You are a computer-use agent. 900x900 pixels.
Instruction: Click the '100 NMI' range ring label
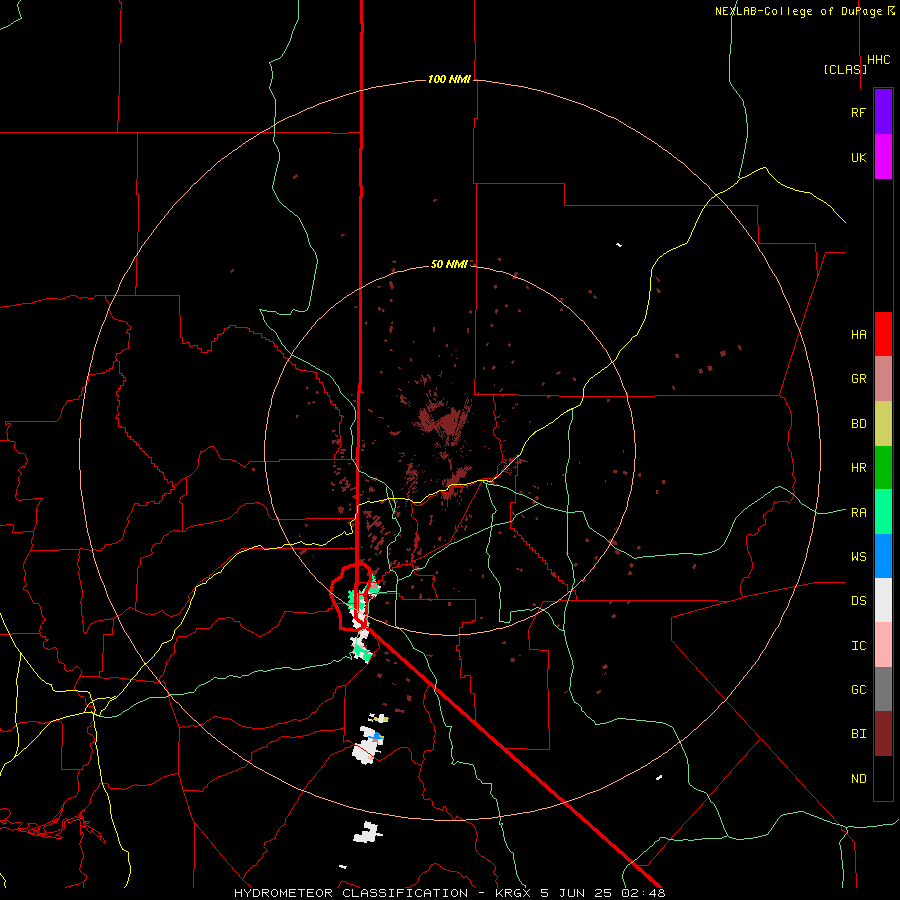coord(449,79)
